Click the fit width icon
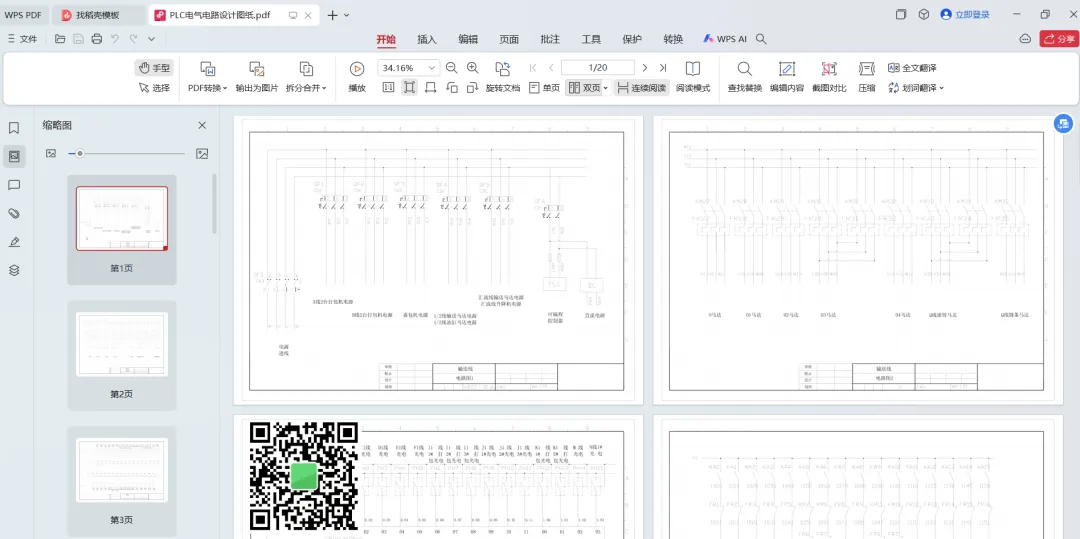The image size is (1080, 539). (x=430, y=87)
